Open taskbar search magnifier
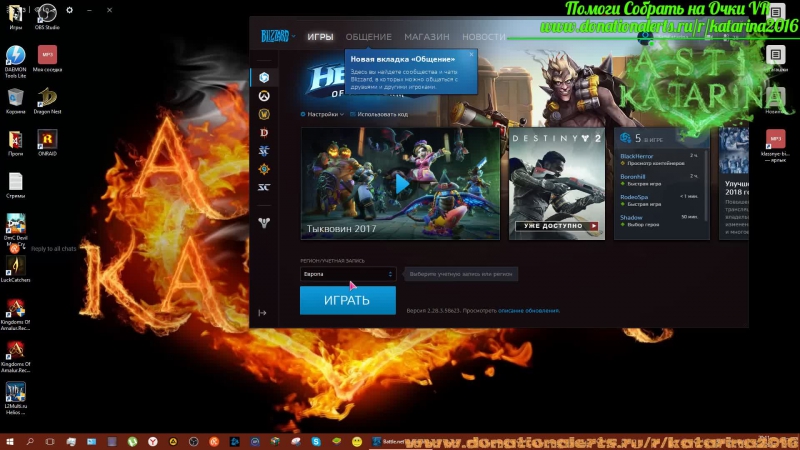800x450 pixels. pyautogui.click(x=30, y=441)
